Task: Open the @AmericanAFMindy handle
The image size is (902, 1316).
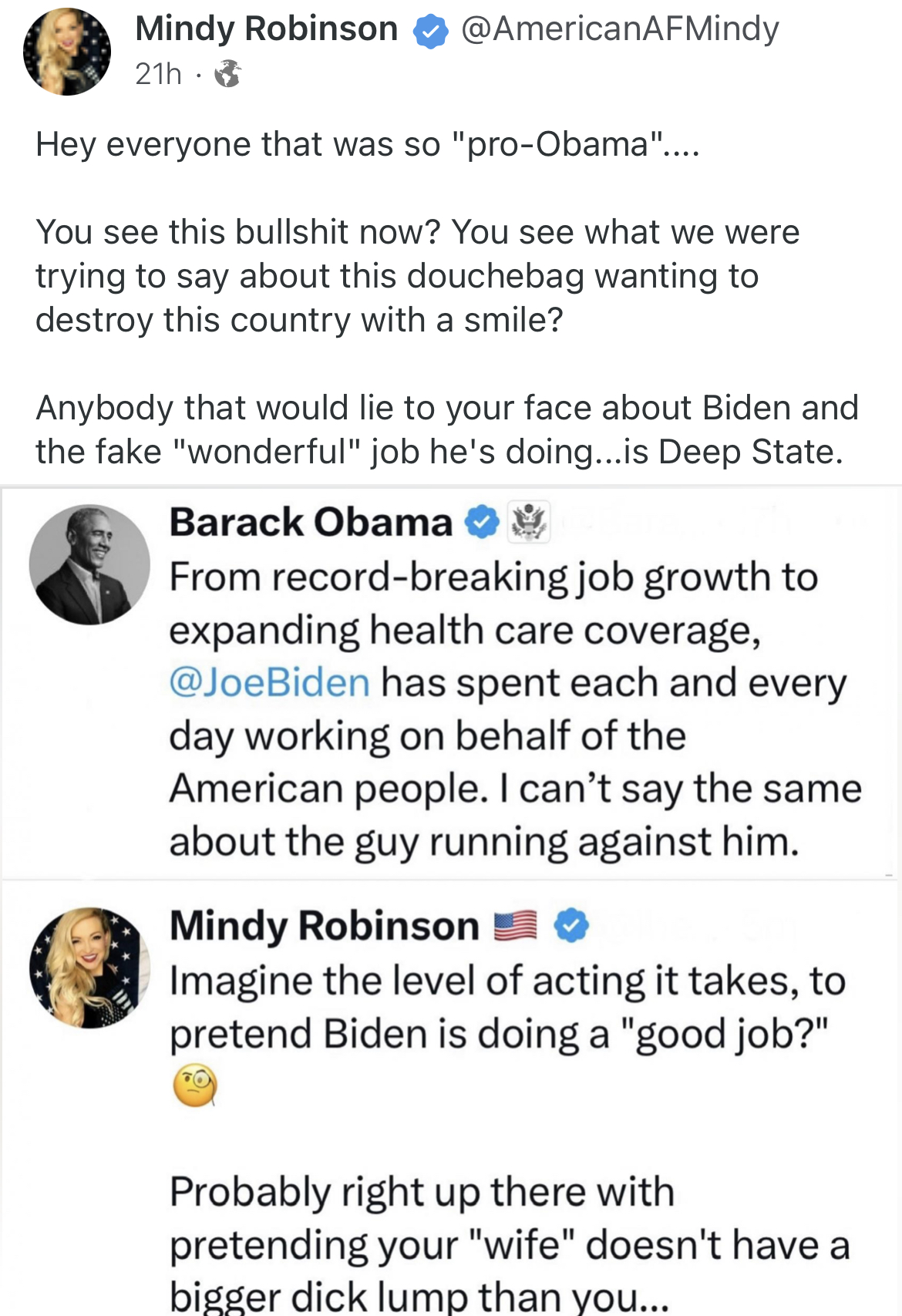Action: 620,29
